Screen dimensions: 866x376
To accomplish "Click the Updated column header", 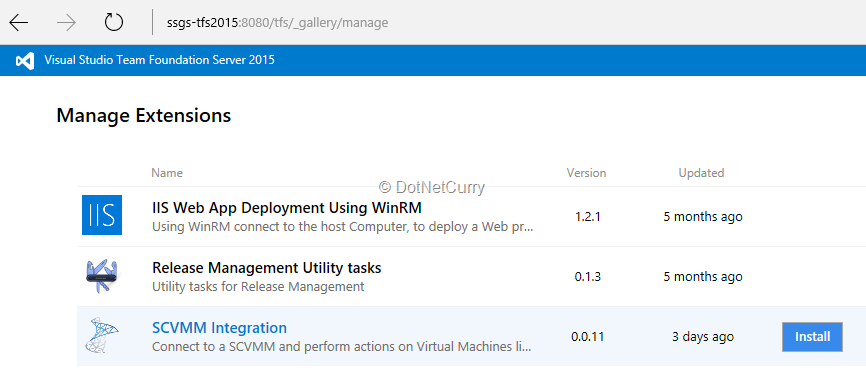I will point(701,173).
